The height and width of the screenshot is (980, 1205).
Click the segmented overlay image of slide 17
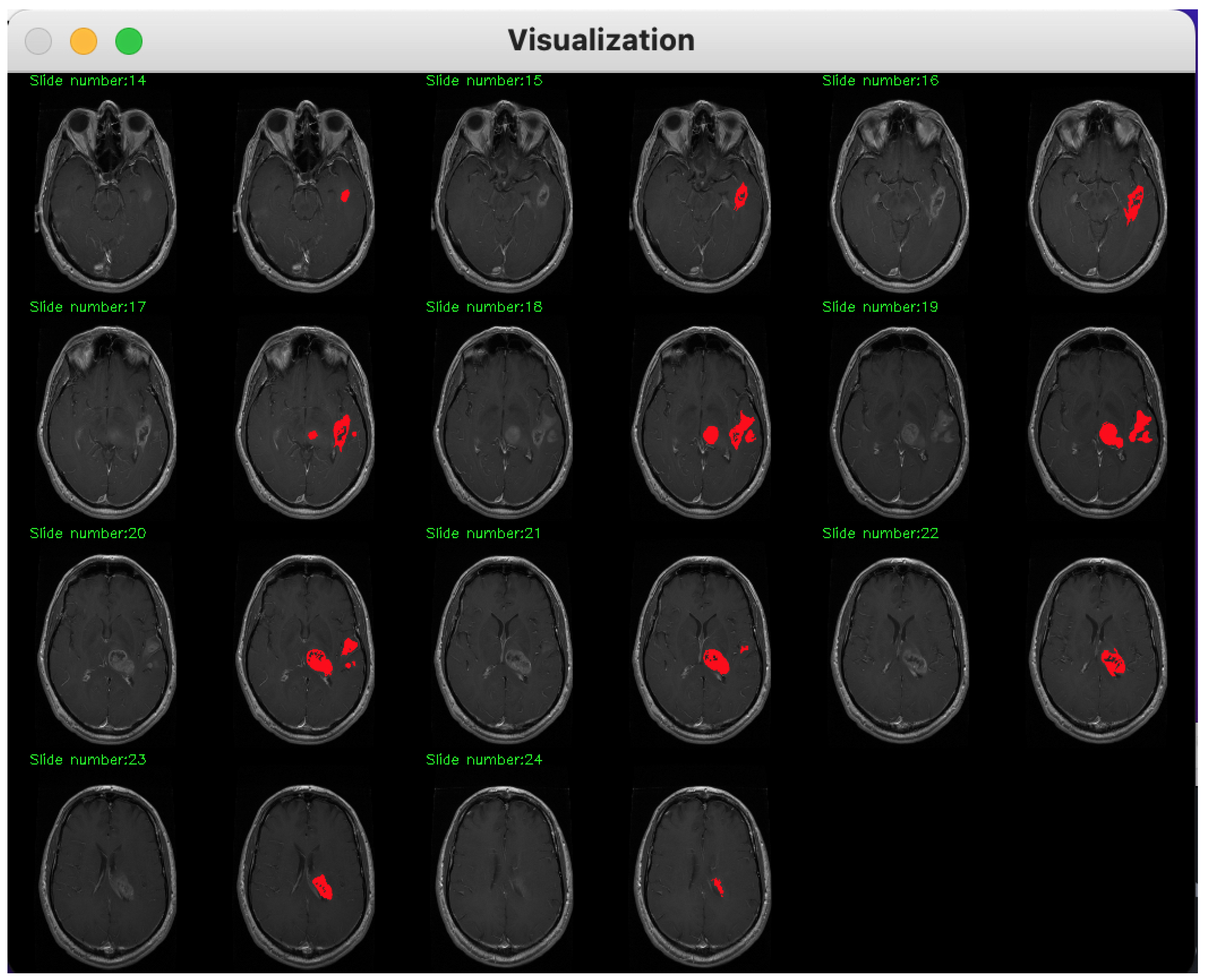coord(305,422)
